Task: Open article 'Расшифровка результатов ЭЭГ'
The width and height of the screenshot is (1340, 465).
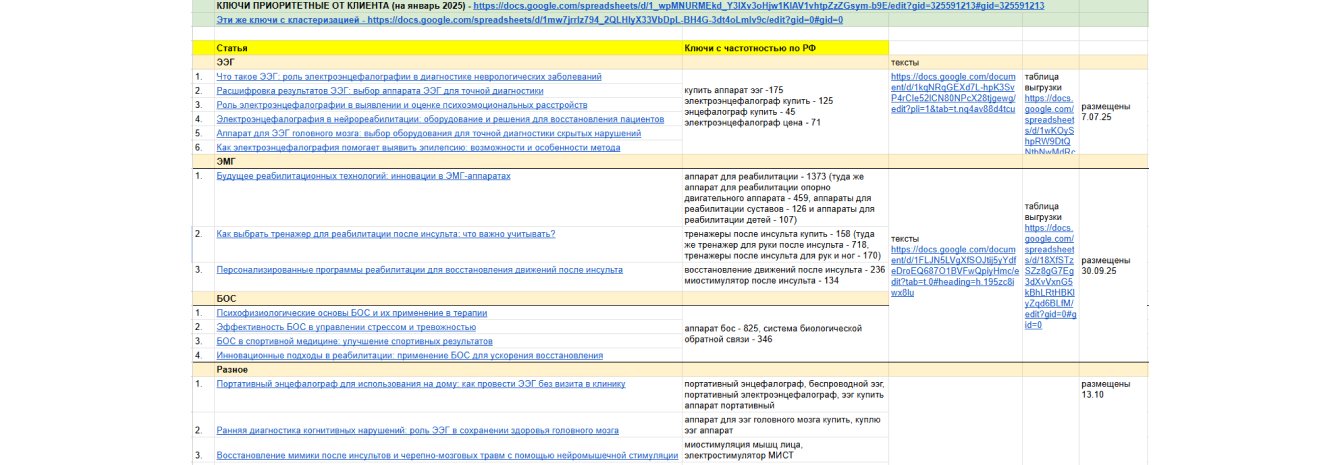Action: tap(380, 90)
